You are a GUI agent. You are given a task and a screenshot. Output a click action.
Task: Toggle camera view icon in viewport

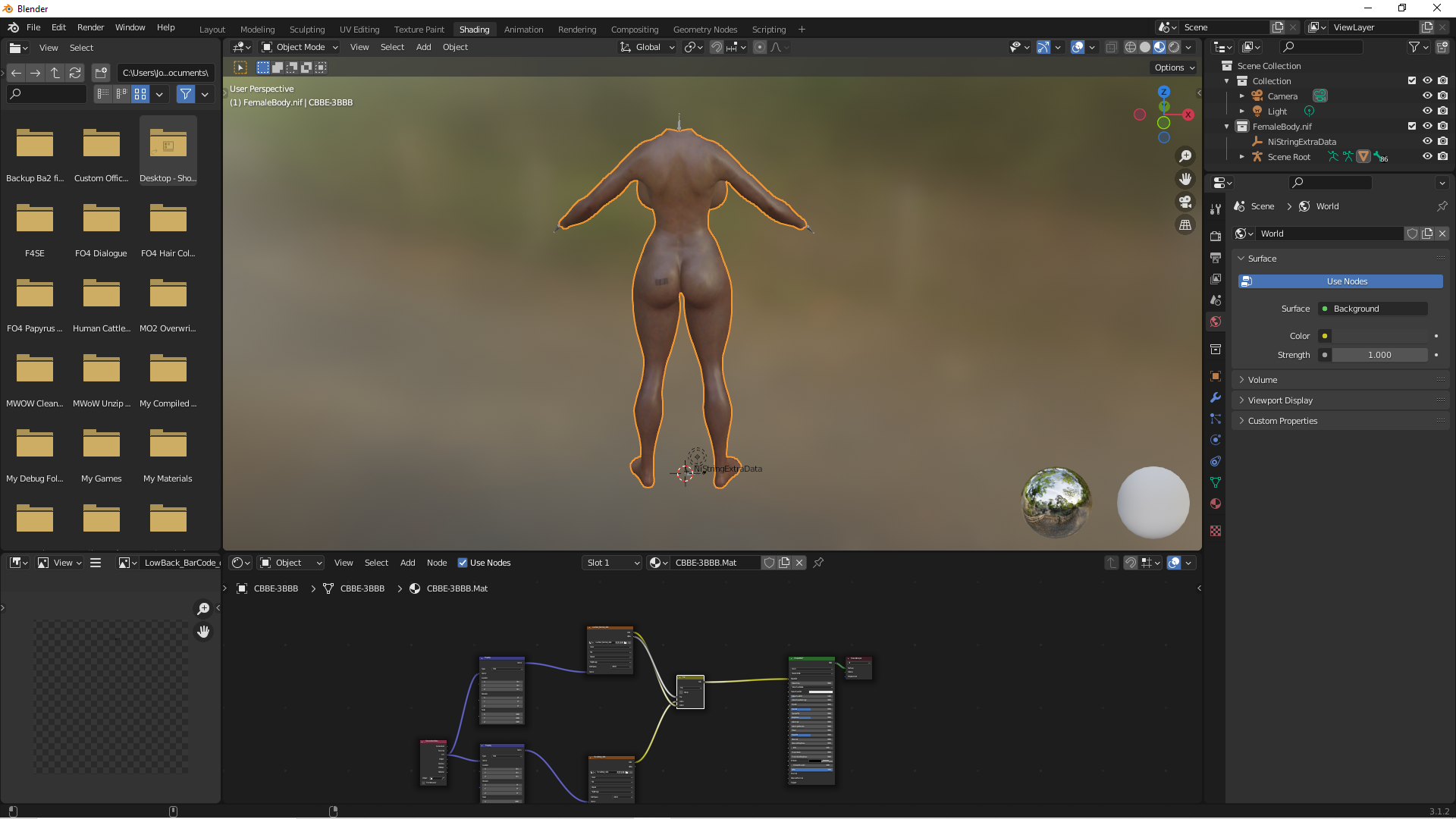pyautogui.click(x=1185, y=202)
